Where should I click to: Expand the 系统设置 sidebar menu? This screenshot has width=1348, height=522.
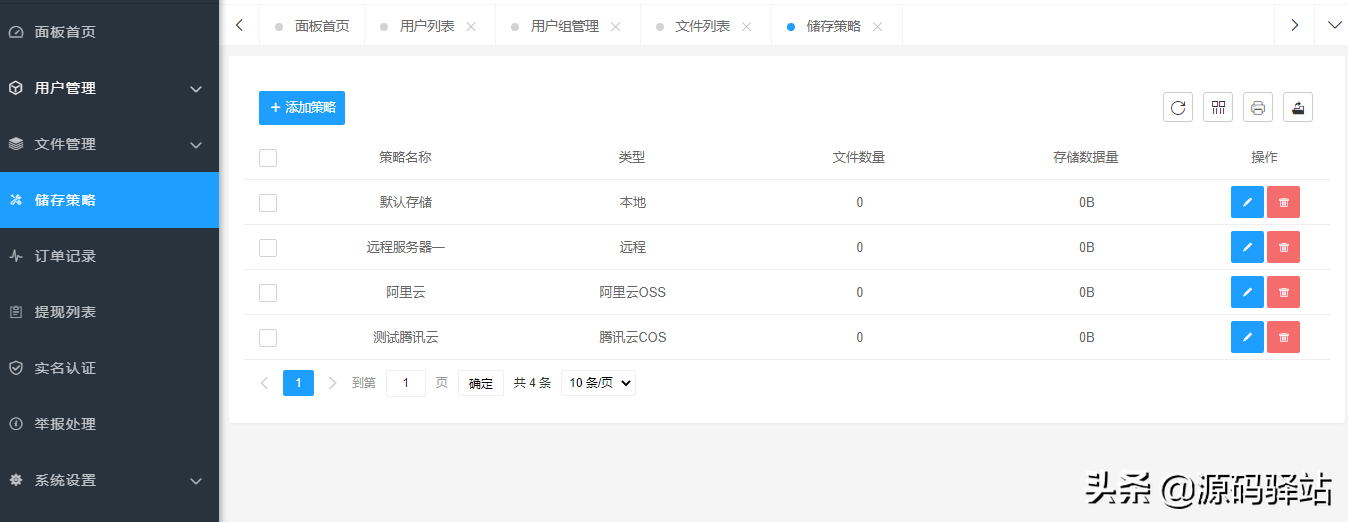[197, 481]
